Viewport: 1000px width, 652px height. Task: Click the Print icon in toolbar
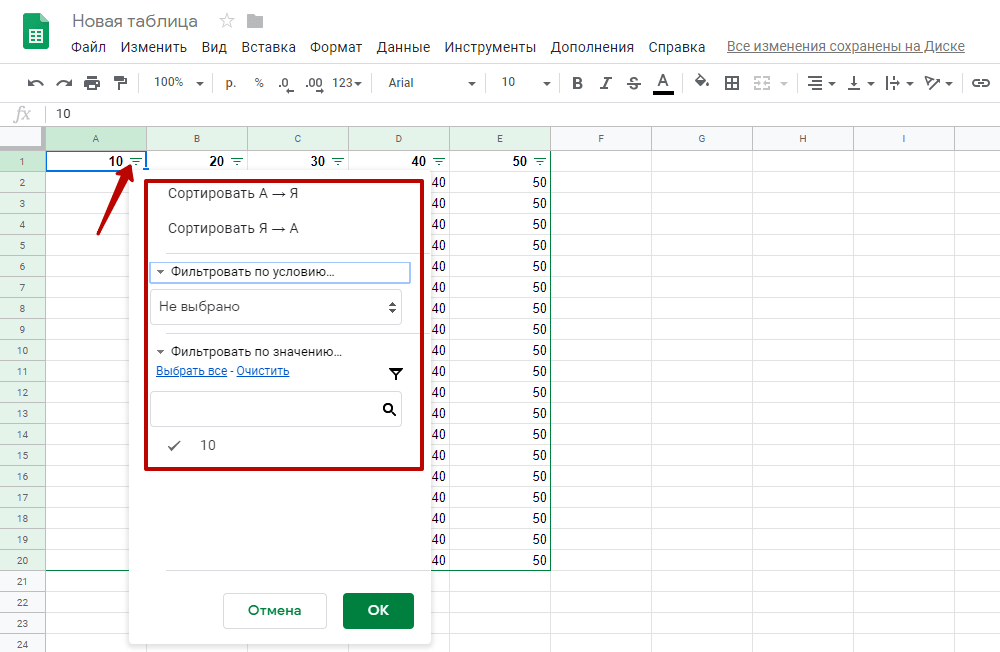pos(92,83)
